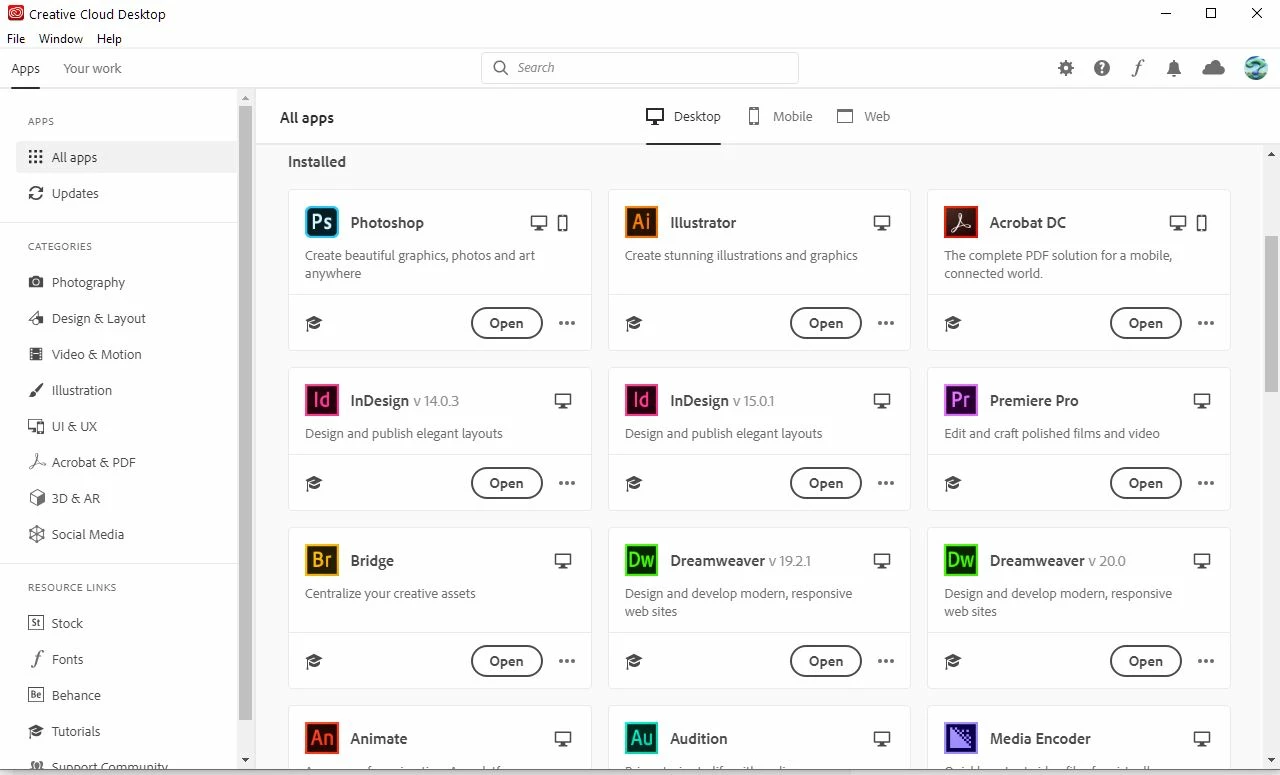1280x775 pixels.
Task: Click the help question mark icon
Action: click(1102, 68)
